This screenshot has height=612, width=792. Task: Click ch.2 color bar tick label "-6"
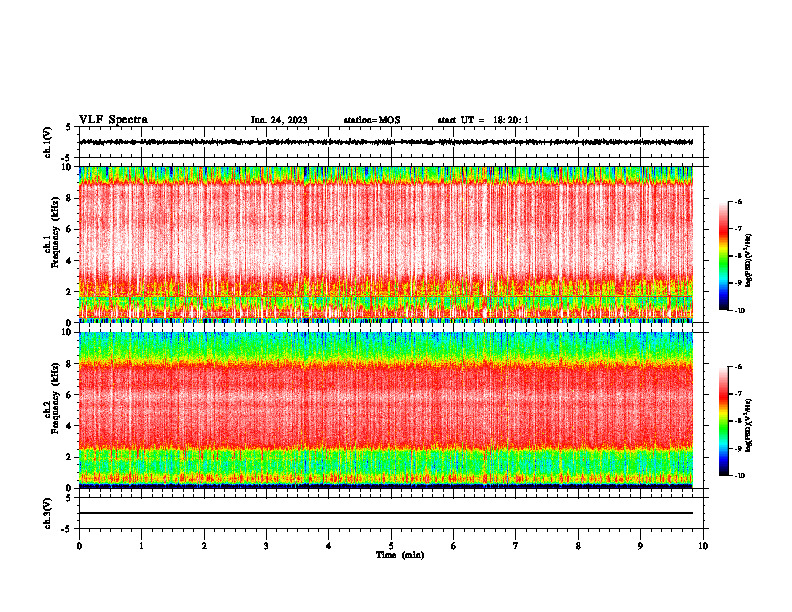(739, 367)
